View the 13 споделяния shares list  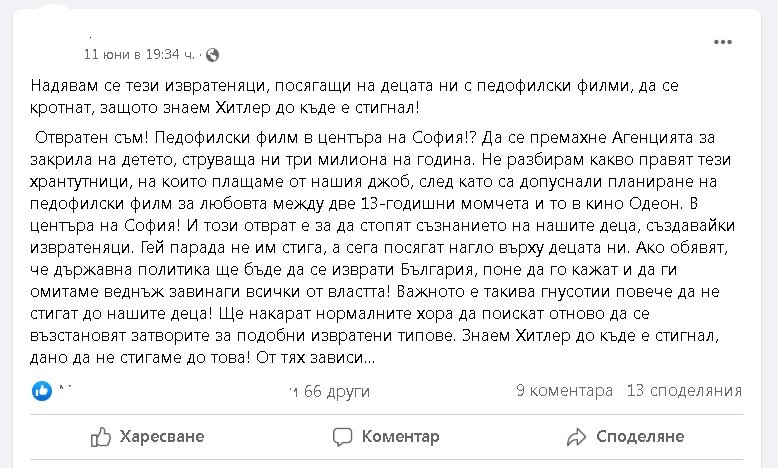tap(683, 390)
